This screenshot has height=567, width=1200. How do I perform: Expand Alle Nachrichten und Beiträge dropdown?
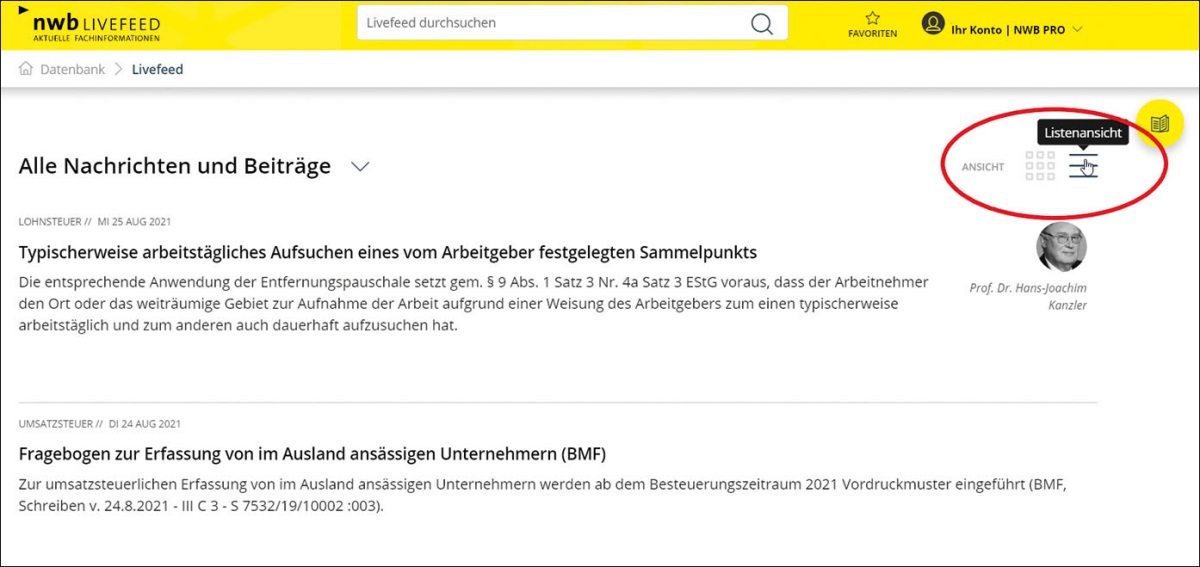(360, 166)
